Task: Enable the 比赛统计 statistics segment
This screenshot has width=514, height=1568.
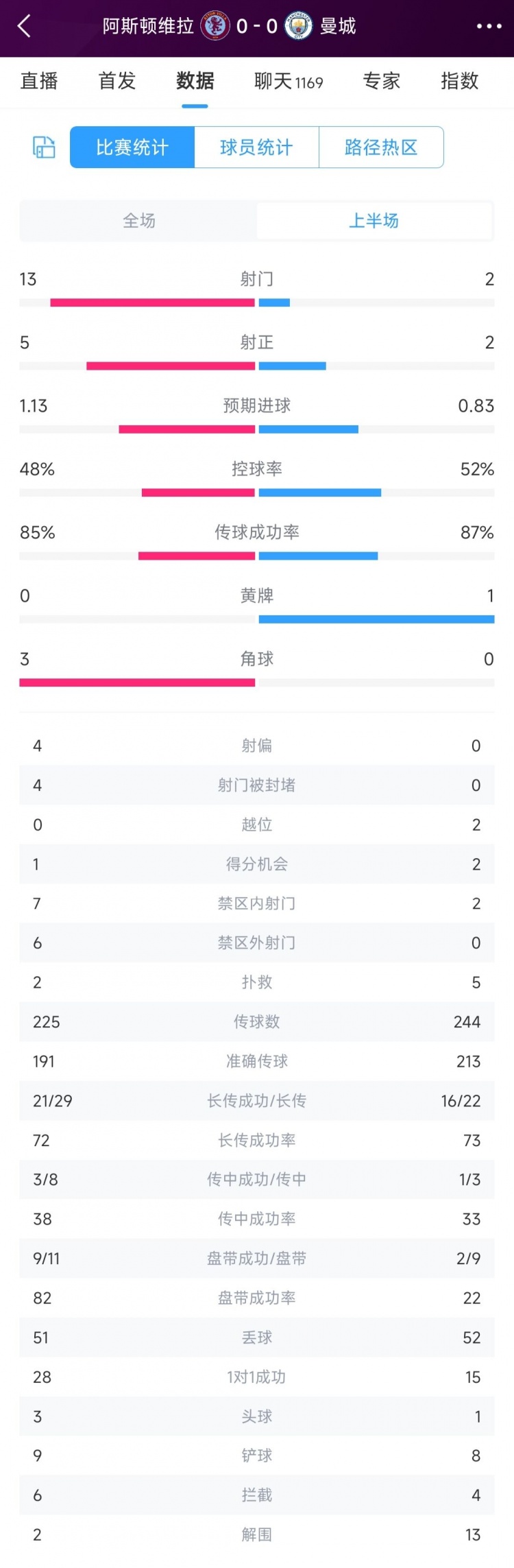Action: [x=132, y=147]
